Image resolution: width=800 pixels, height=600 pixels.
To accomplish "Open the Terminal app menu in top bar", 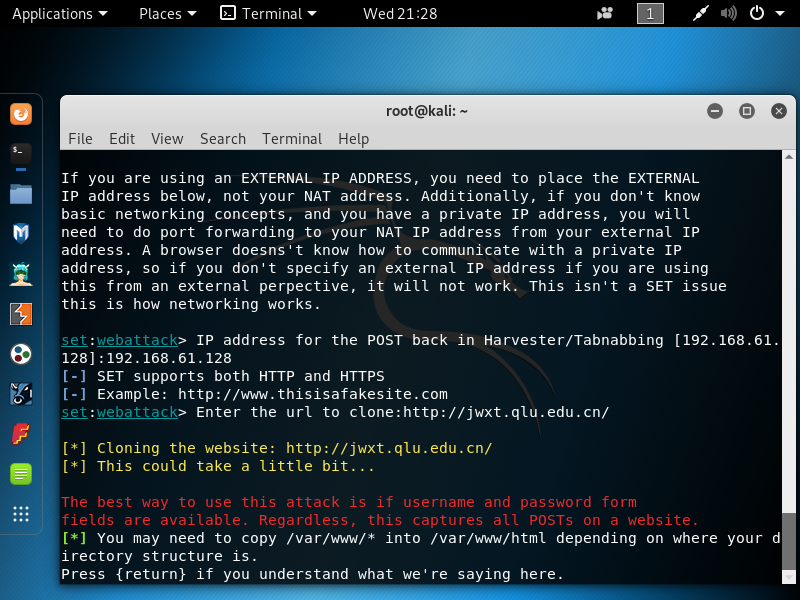I will pos(268,14).
